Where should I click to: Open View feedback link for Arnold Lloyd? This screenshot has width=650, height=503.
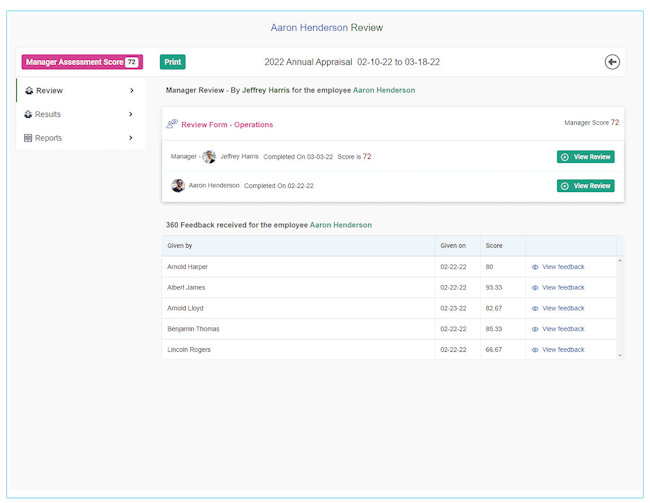point(563,308)
